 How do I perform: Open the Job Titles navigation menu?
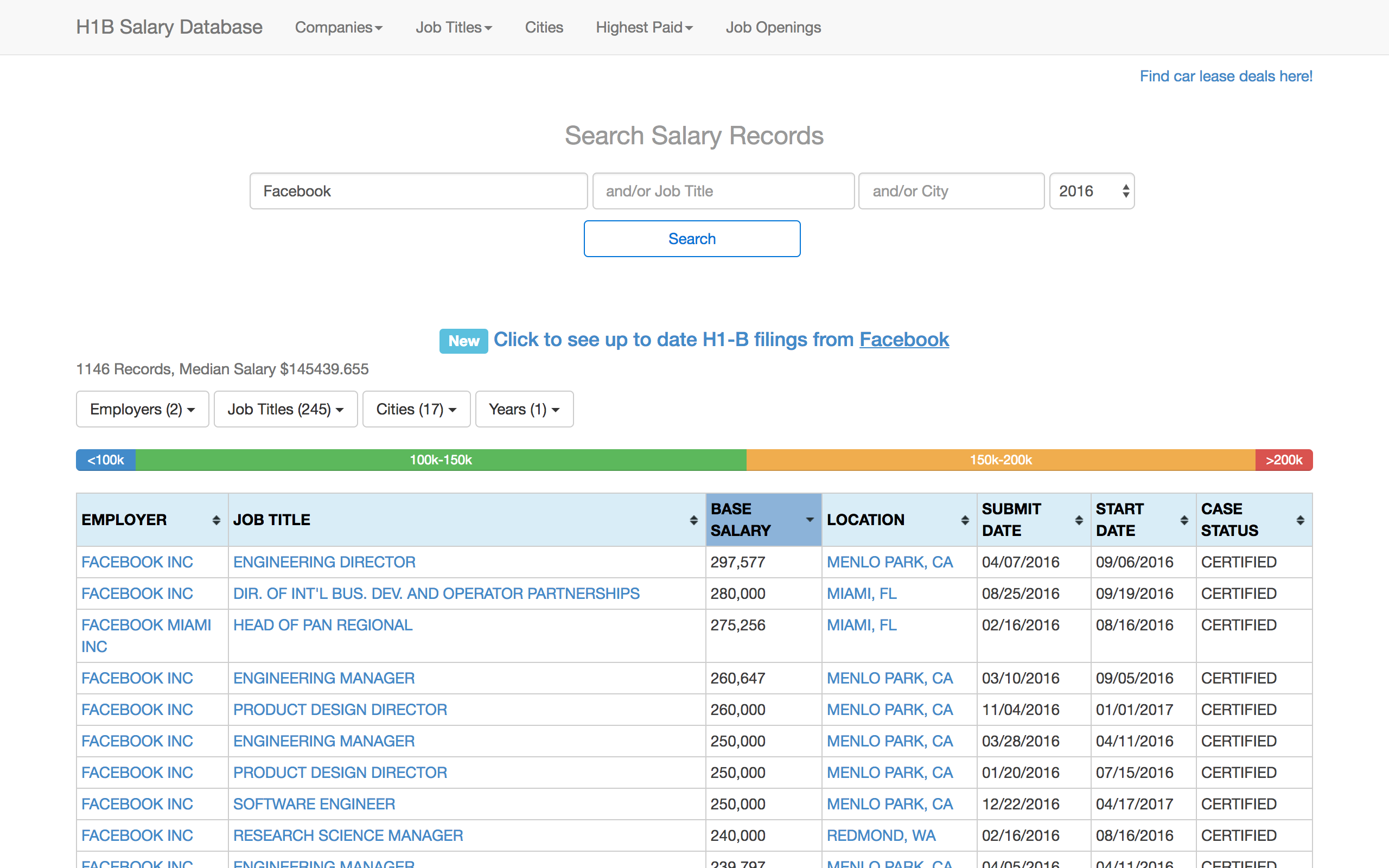click(454, 27)
